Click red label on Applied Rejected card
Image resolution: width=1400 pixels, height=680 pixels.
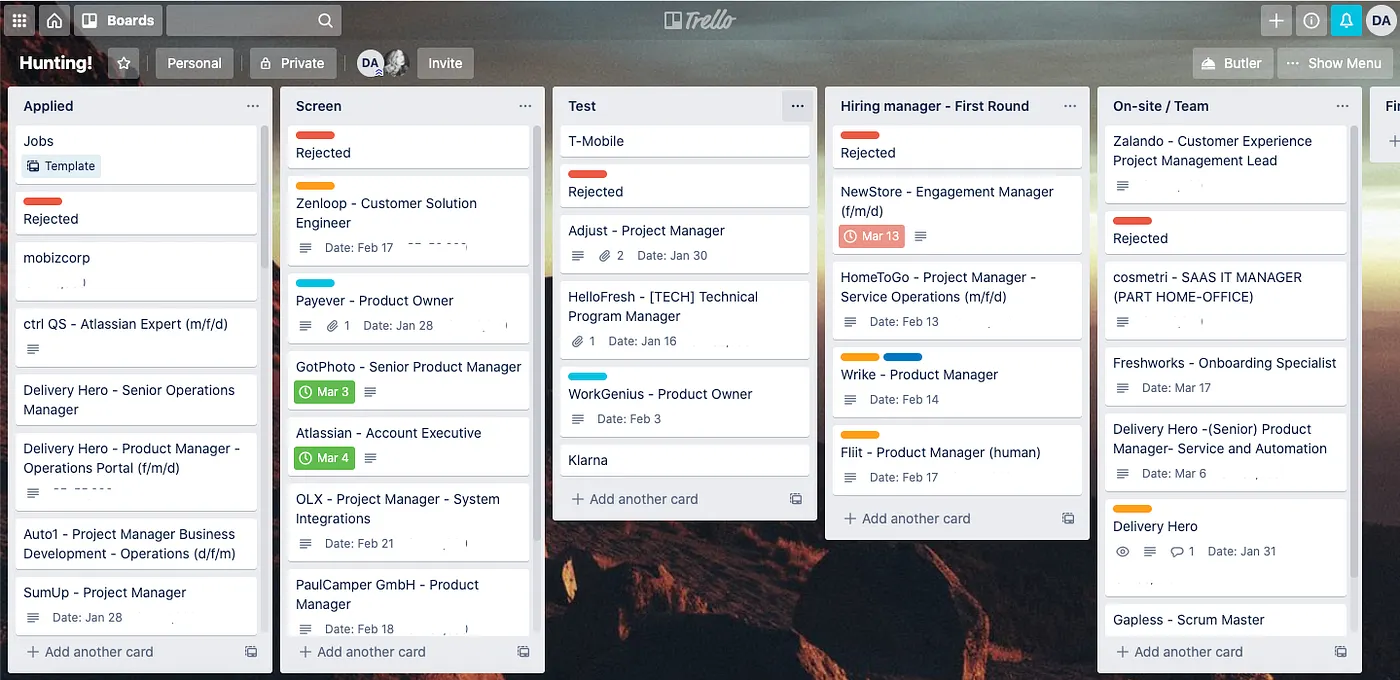coord(43,201)
